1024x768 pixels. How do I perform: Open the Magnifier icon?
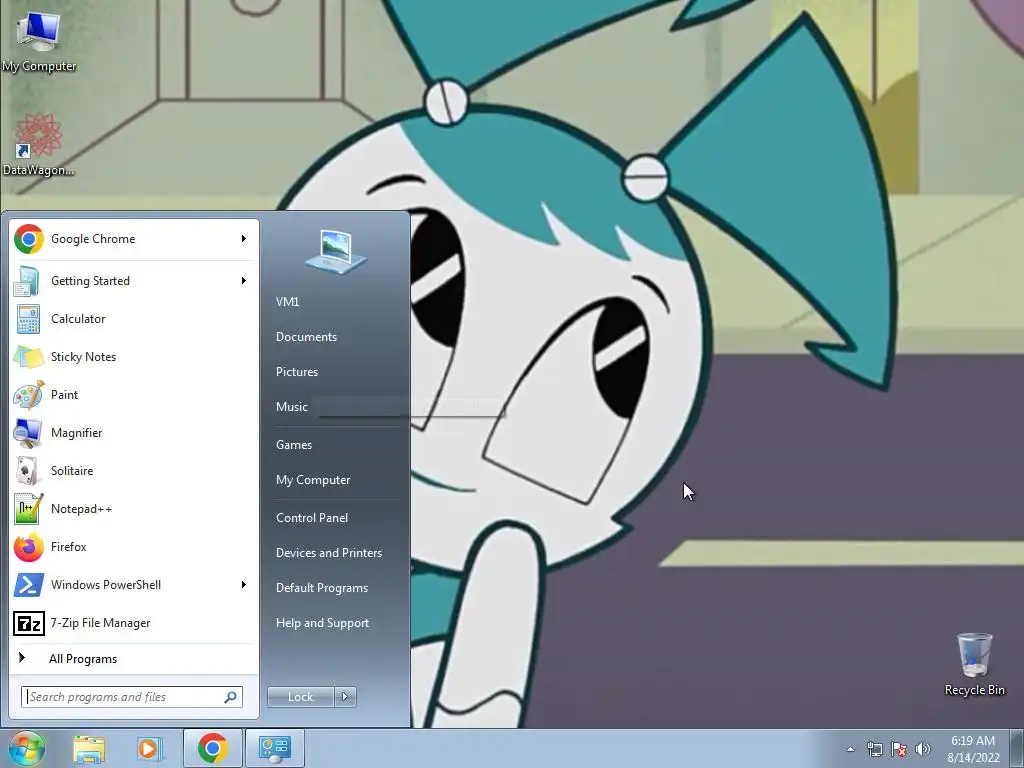tap(28, 432)
